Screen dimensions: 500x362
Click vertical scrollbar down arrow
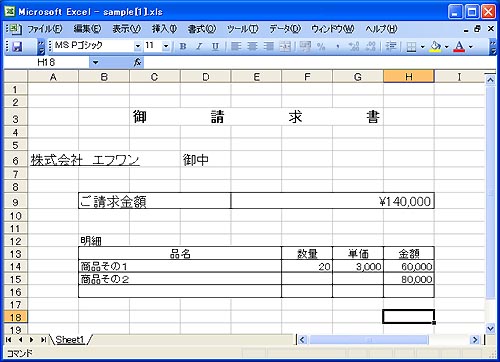490,329
